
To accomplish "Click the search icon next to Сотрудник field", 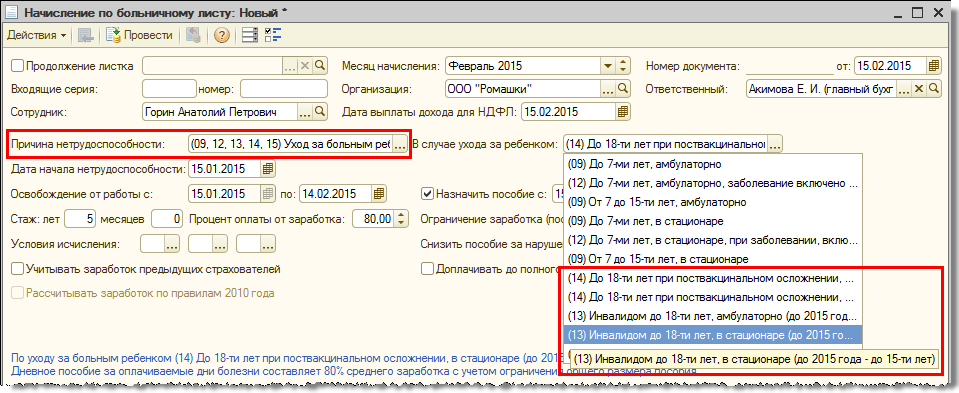I will 321,111.
